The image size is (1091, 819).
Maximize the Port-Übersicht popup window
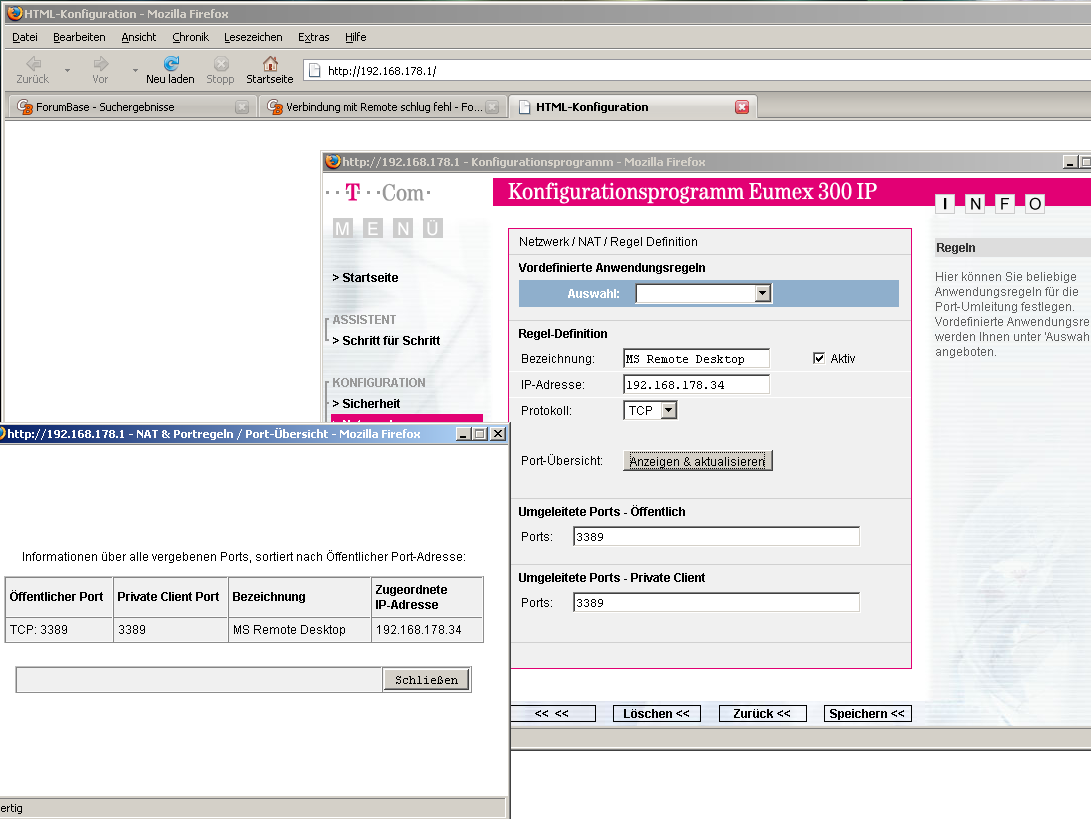coord(481,434)
